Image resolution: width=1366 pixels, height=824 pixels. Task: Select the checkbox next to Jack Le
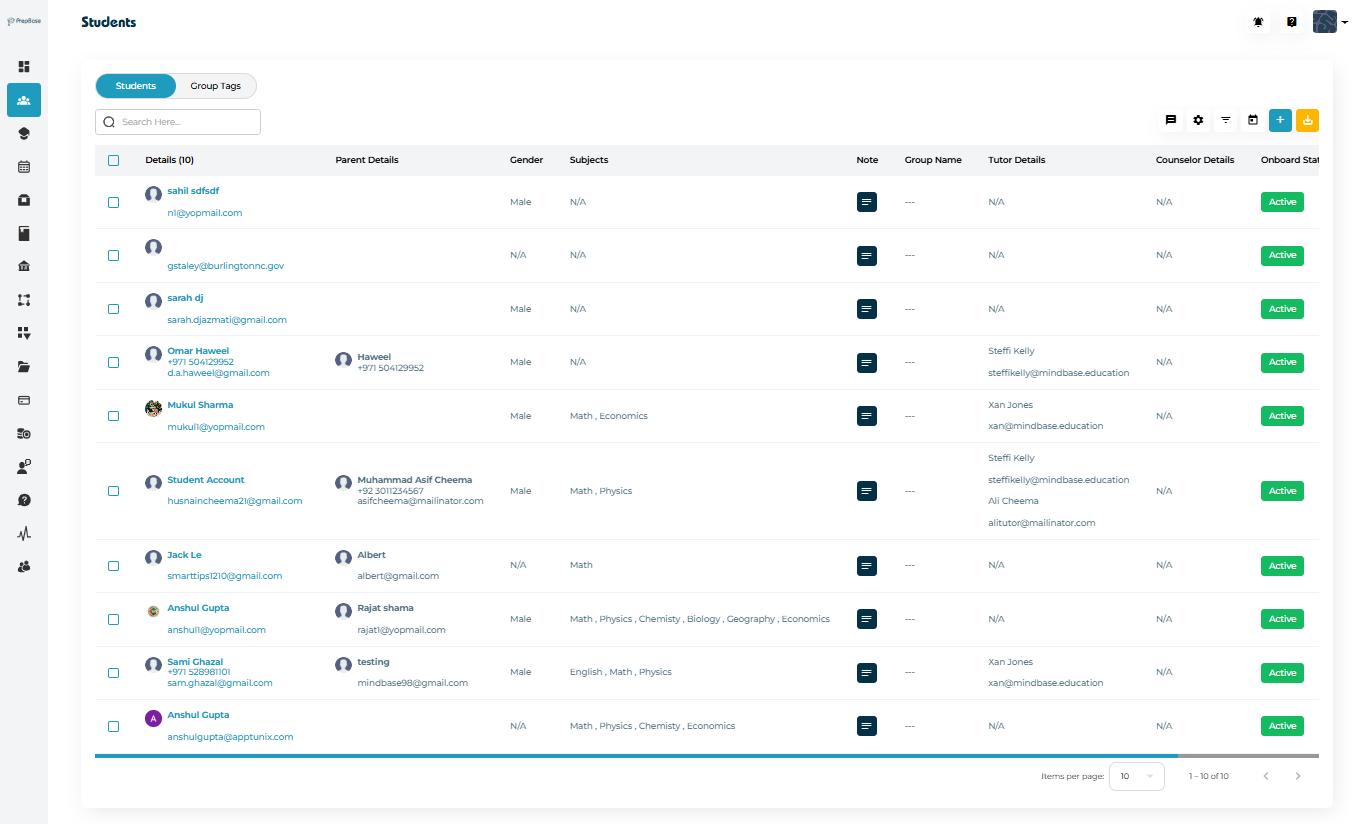coord(113,566)
